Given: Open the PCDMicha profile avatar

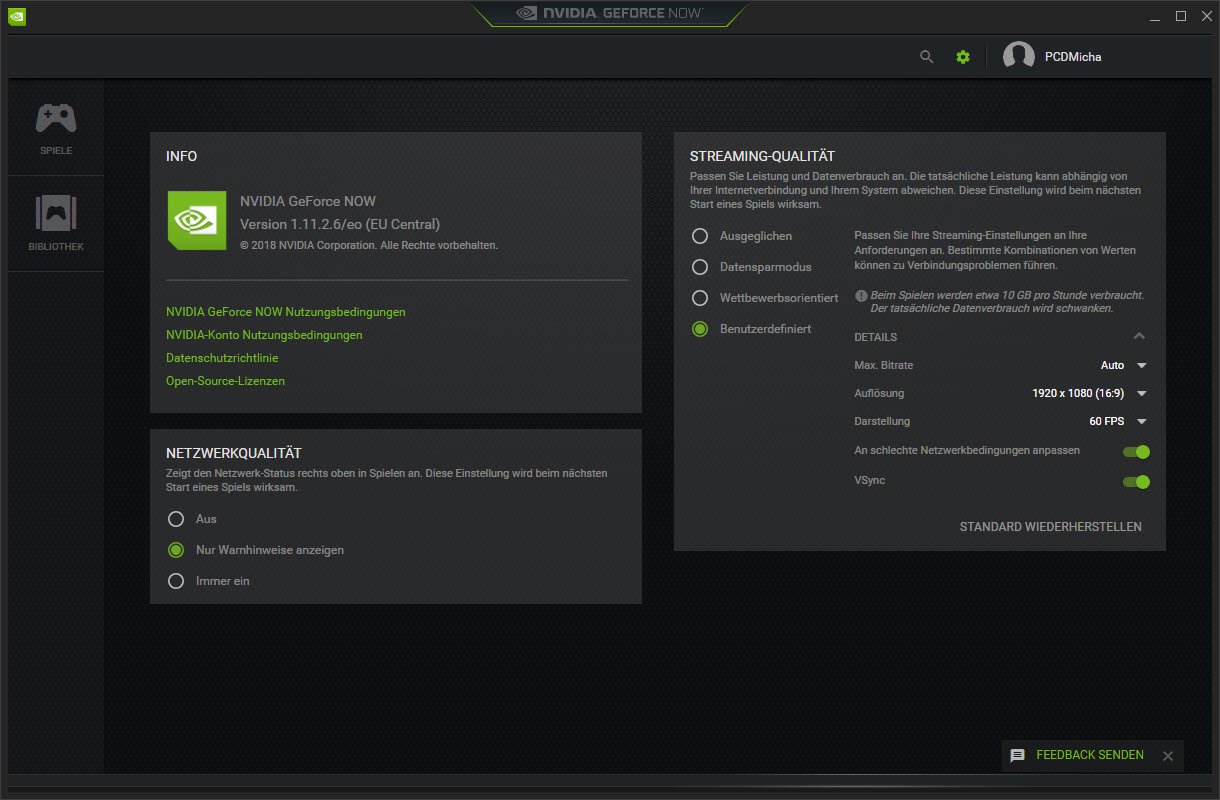Looking at the screenshot, I should (1018, 57).
